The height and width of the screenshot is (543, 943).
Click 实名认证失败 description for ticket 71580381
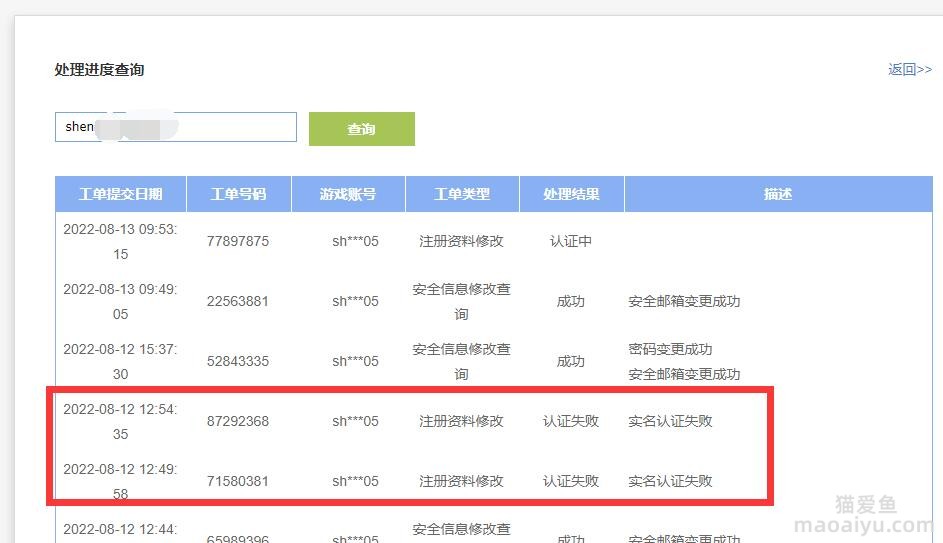pos(670,481)
